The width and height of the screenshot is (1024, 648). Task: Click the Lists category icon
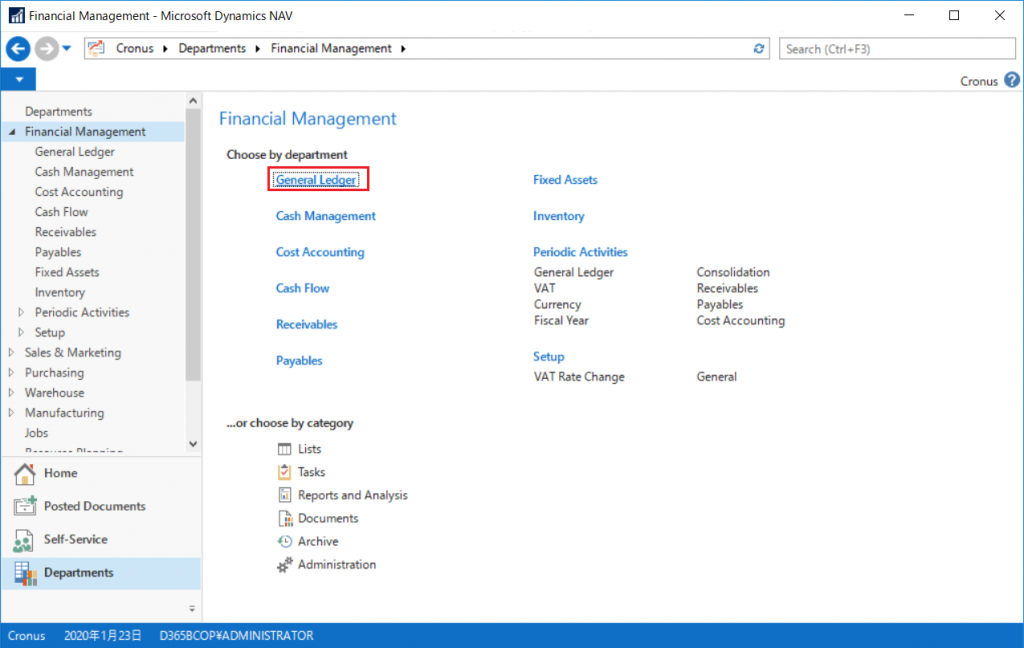[284, 450]
